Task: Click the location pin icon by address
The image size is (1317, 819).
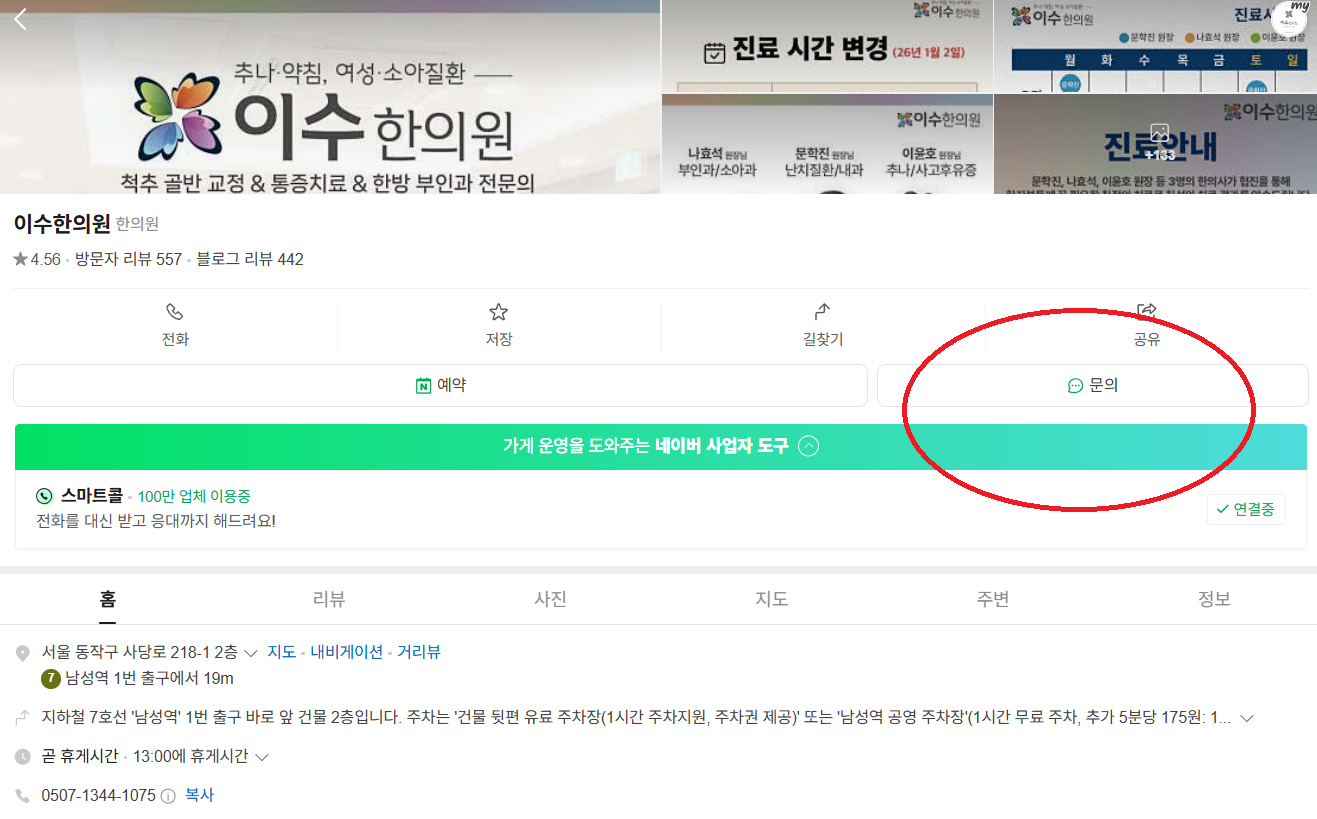Action: coord(22,654)
